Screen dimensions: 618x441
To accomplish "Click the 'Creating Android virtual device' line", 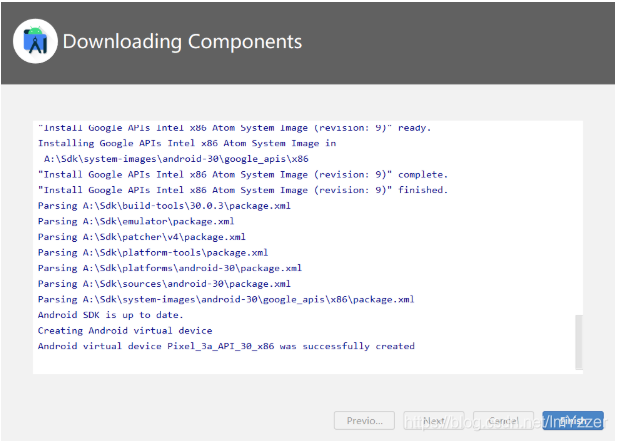I will coord(125,330).
